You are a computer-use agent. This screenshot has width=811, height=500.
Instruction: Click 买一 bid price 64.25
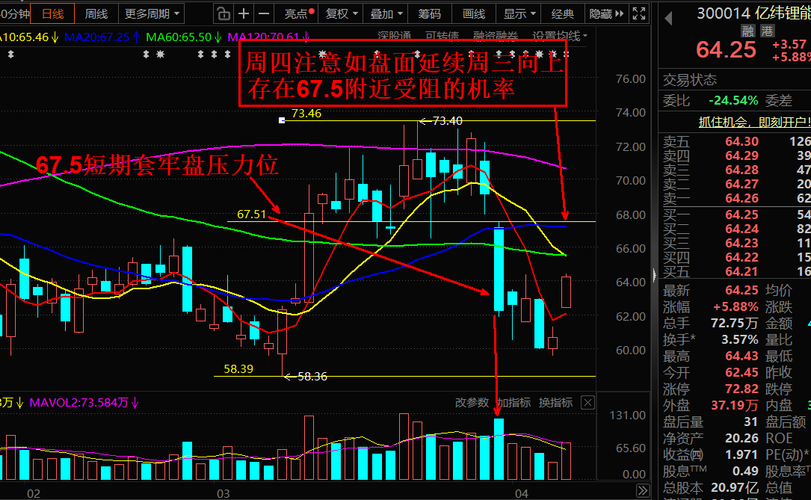pos(742,215)
